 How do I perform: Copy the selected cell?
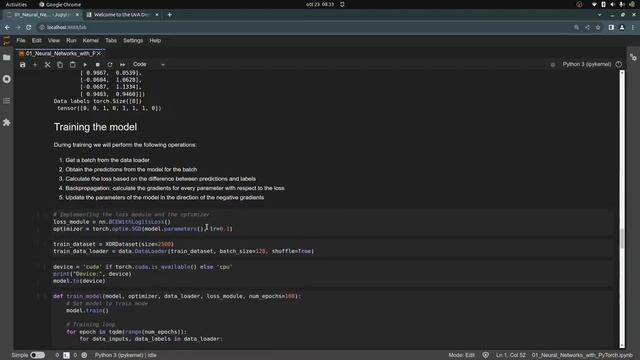[60, 64]
